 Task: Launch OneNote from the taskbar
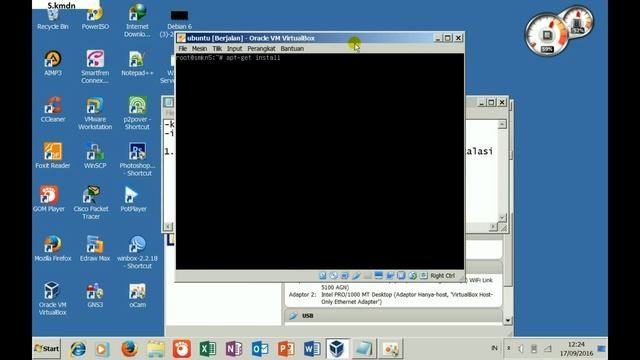click(x=233, y=349)
